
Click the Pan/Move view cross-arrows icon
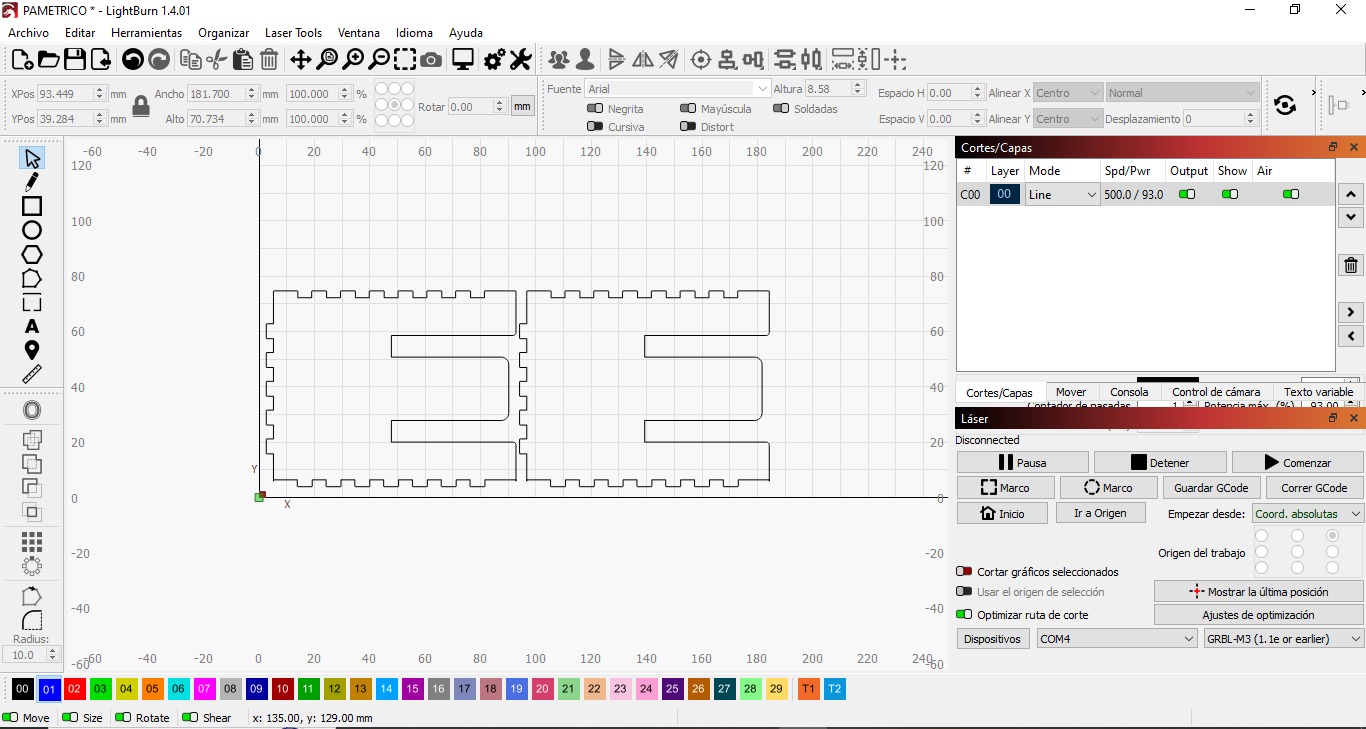pos(300,60)
